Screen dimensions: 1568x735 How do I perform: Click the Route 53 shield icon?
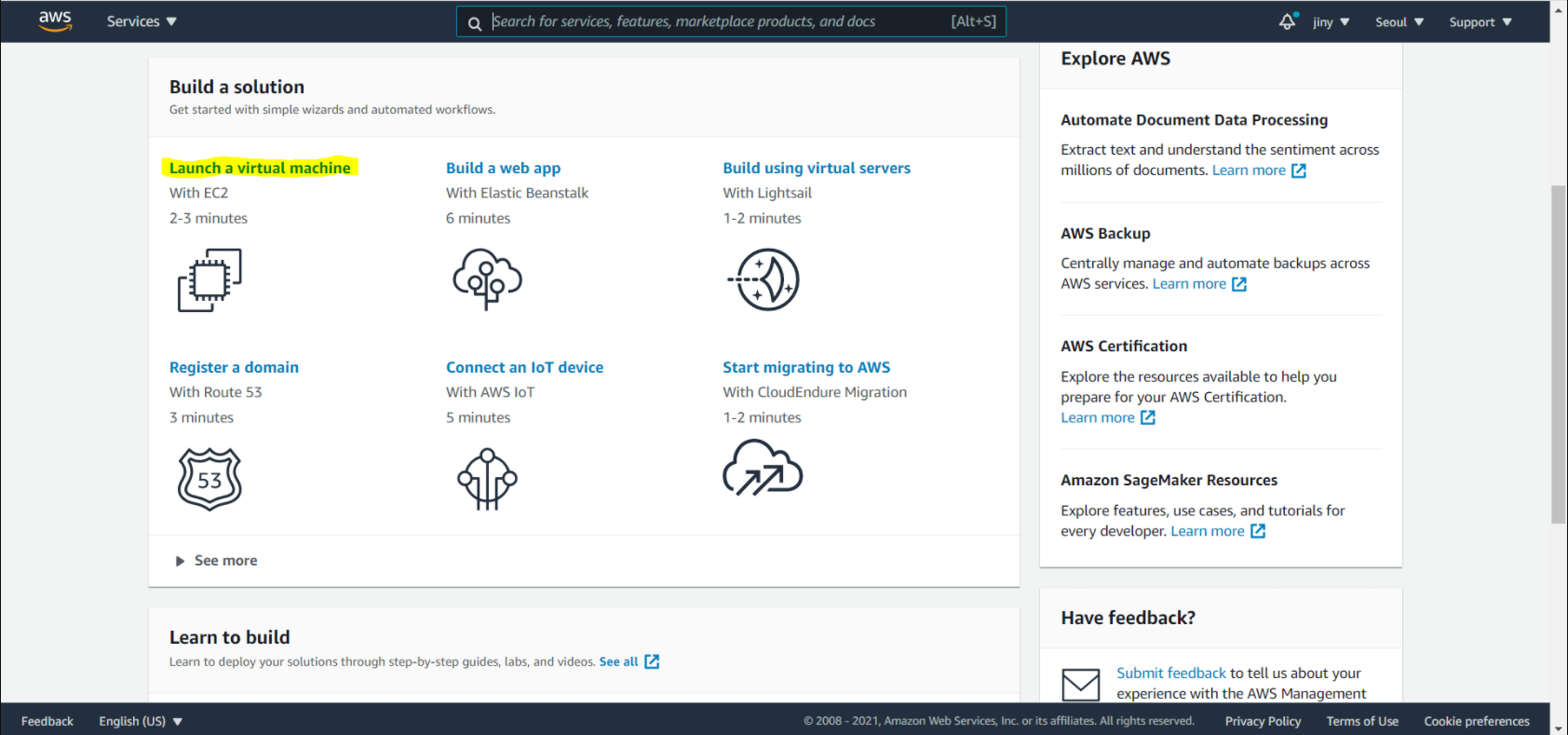(210, 479)
